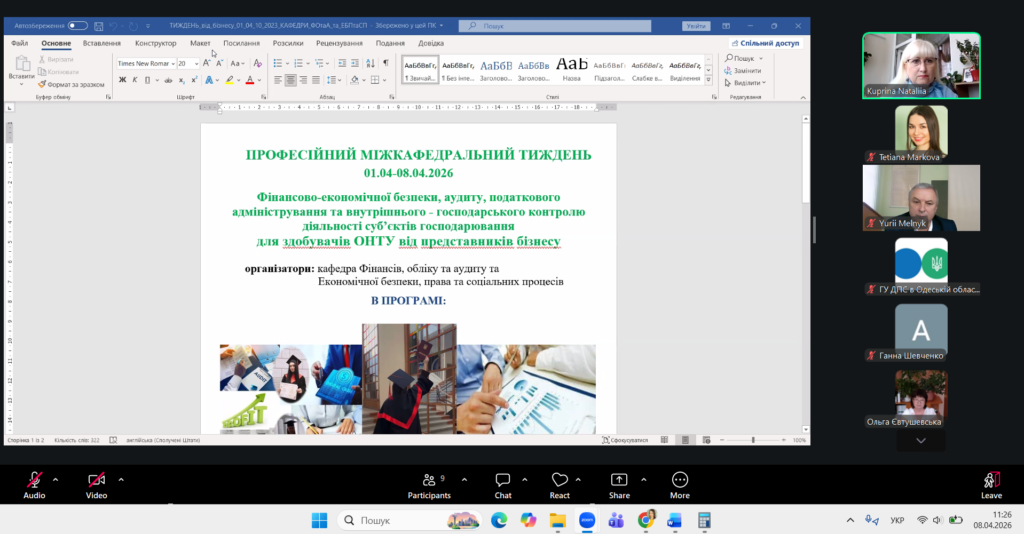Image resolution: width=1024 pixels, height=534 pixels.
Task: Click the sort A-Z icon
Action: [370, 63]
